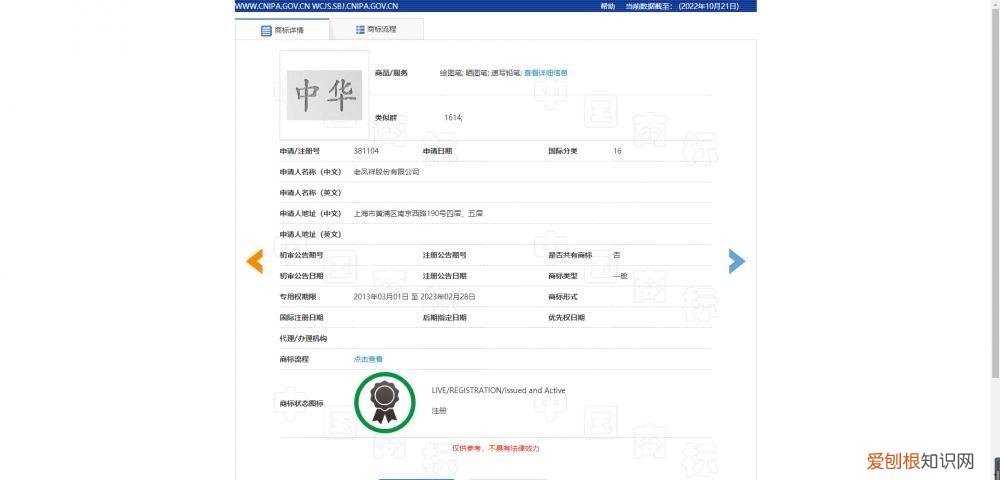Open the 中华 trademark image thumbnail
This screenshot has height=480, width=1000.
tap(324, 95)
